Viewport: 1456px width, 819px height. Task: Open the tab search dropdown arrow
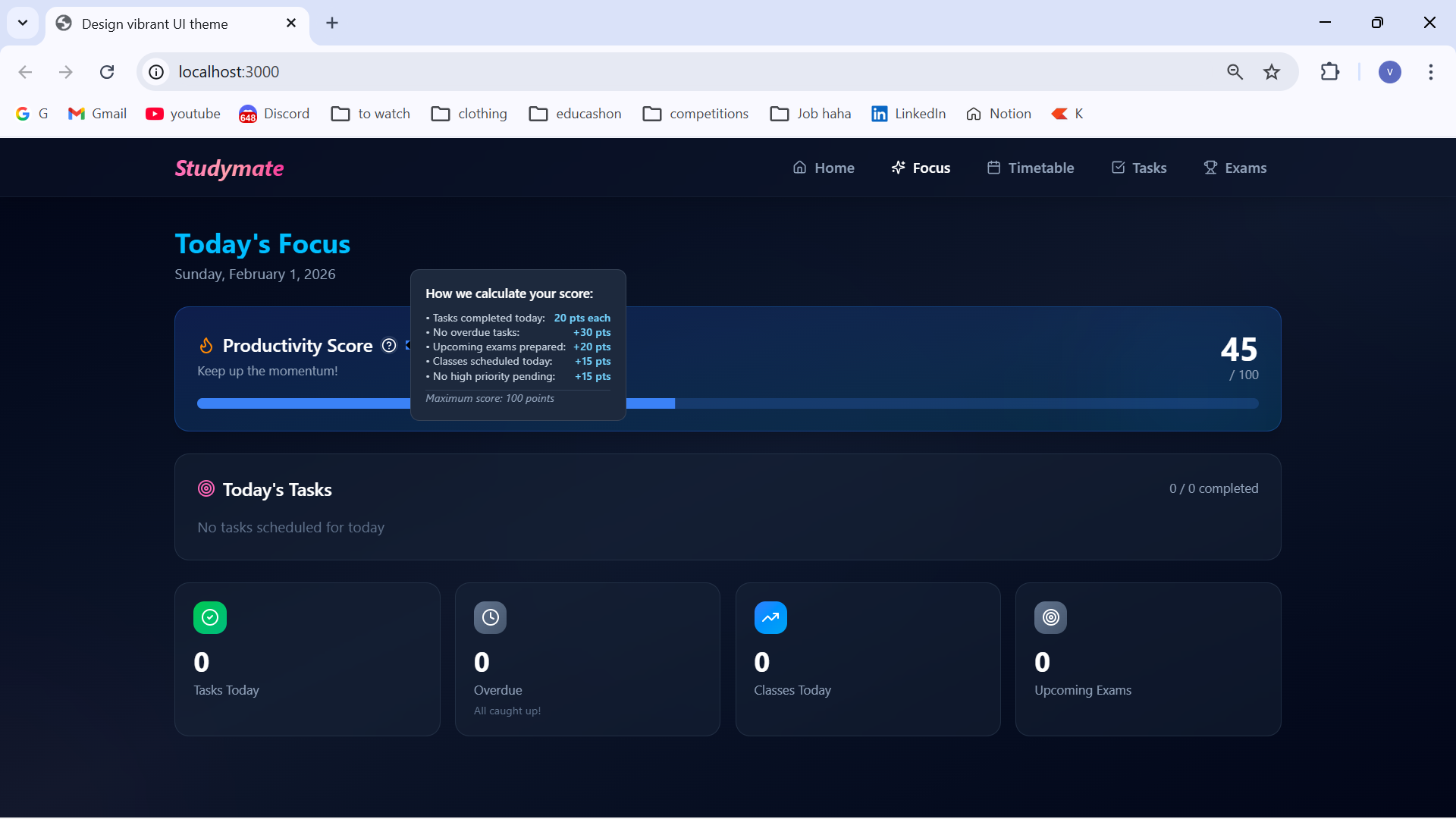pos(23,23)
